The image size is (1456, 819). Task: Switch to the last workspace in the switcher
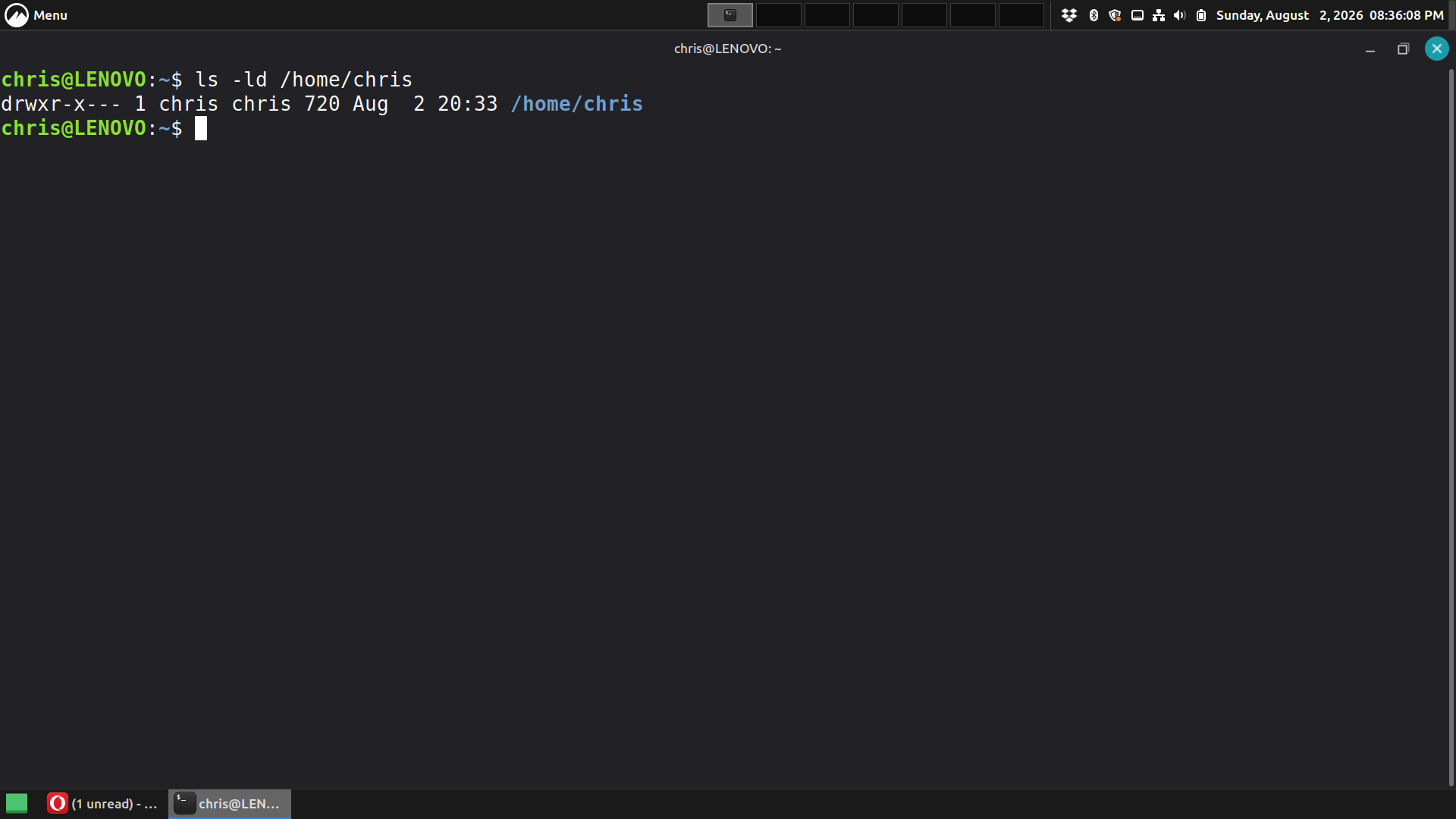point(1021,15)
